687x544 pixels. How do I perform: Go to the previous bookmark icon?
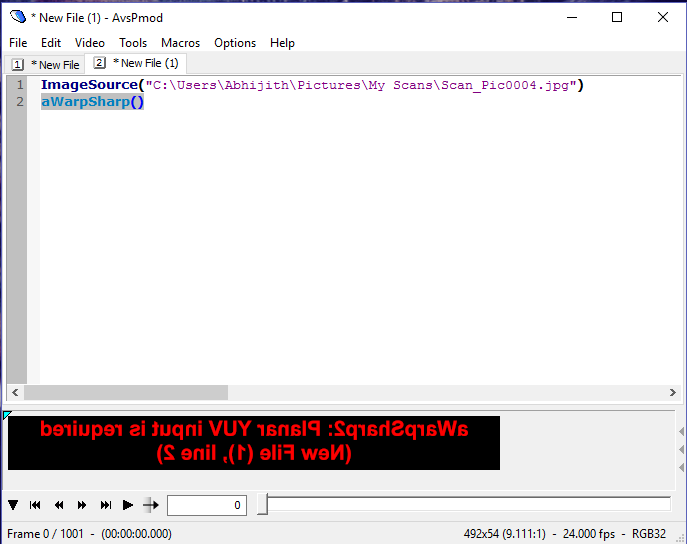pyautogui.click(x=35, y=505)
